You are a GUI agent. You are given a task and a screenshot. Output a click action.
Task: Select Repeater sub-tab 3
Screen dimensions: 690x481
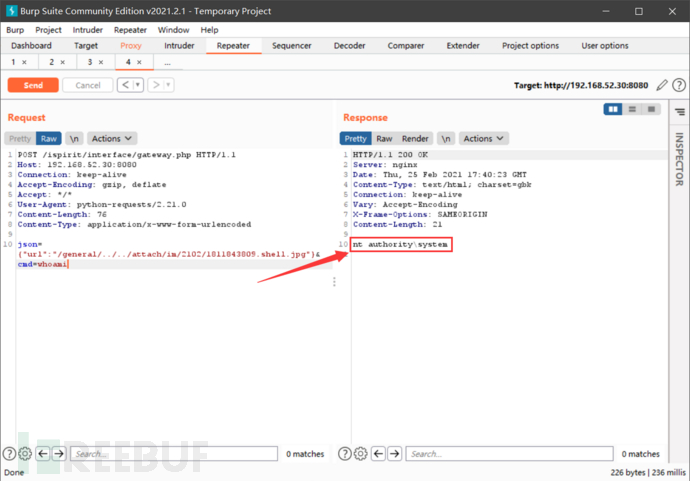pos(90,62)
